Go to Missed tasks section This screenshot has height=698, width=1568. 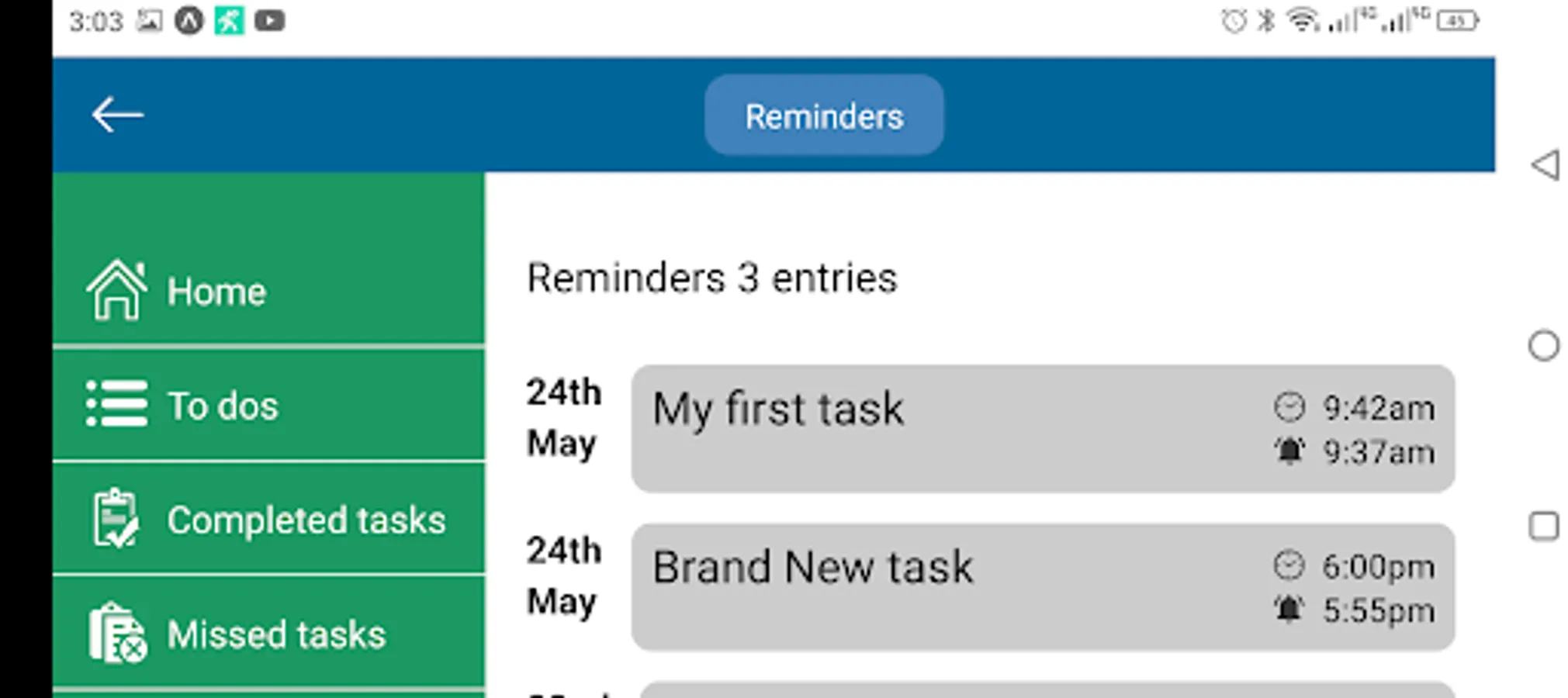[x=276, y=634]
